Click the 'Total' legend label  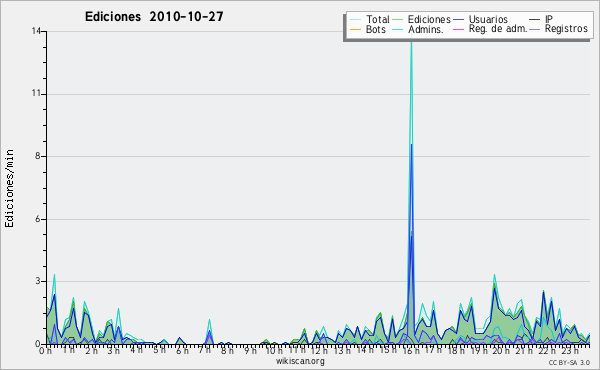tap(378, 20)
